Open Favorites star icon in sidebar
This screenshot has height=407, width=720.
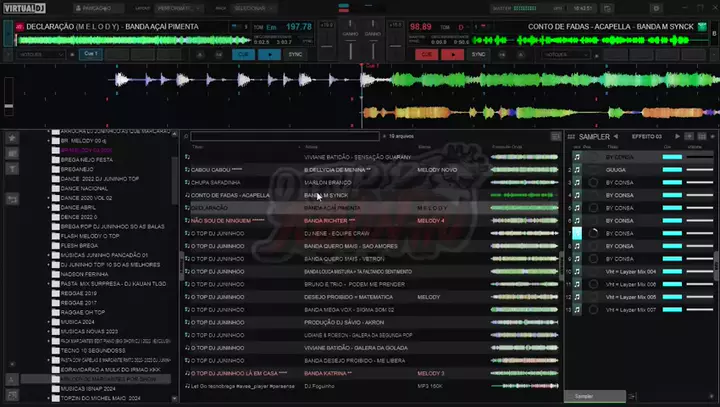click(12, 137)
